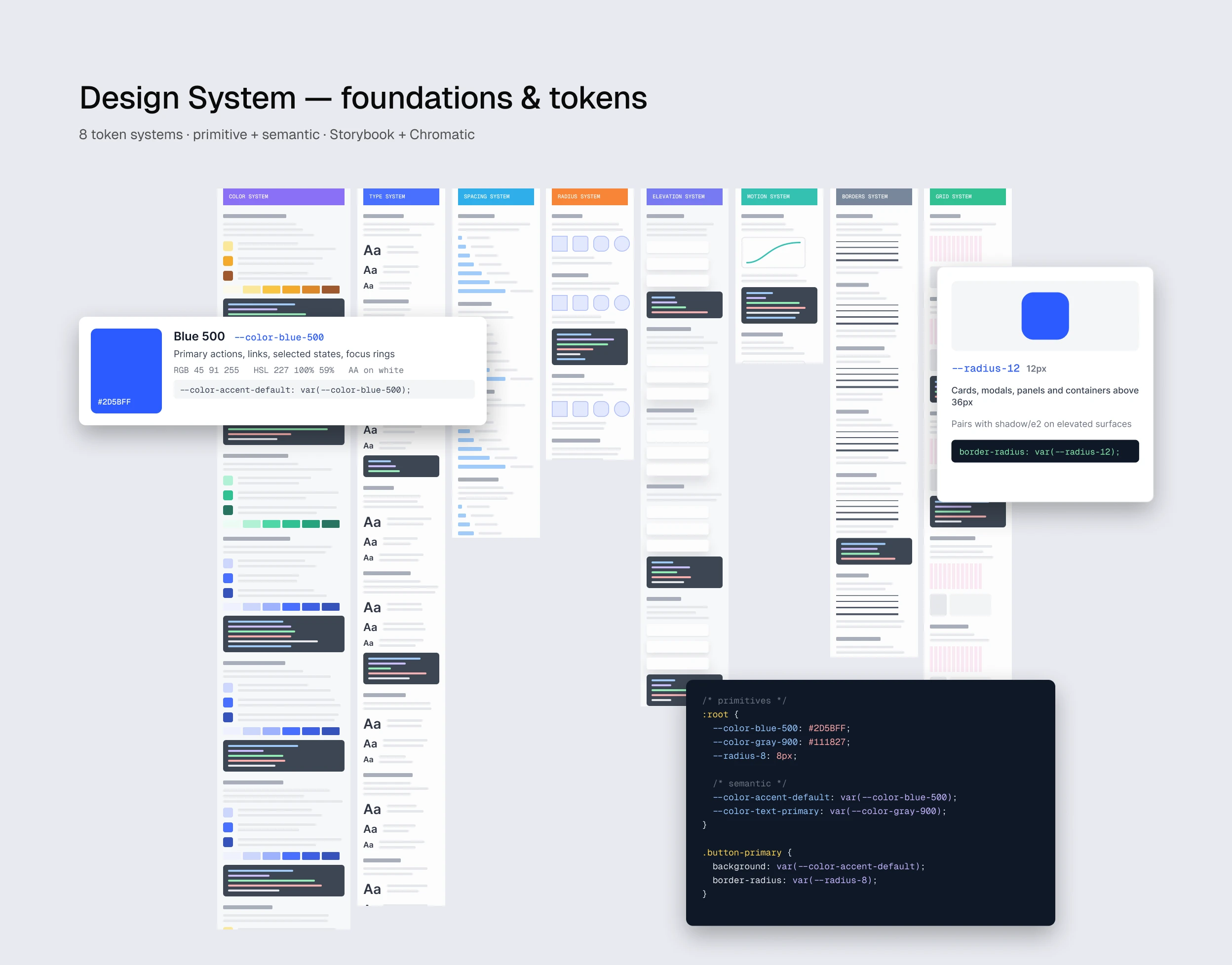The image size is (1232, 965).
Task: Select the 'border-radius: var(--radius-8);' line
Action: (795, 880)
